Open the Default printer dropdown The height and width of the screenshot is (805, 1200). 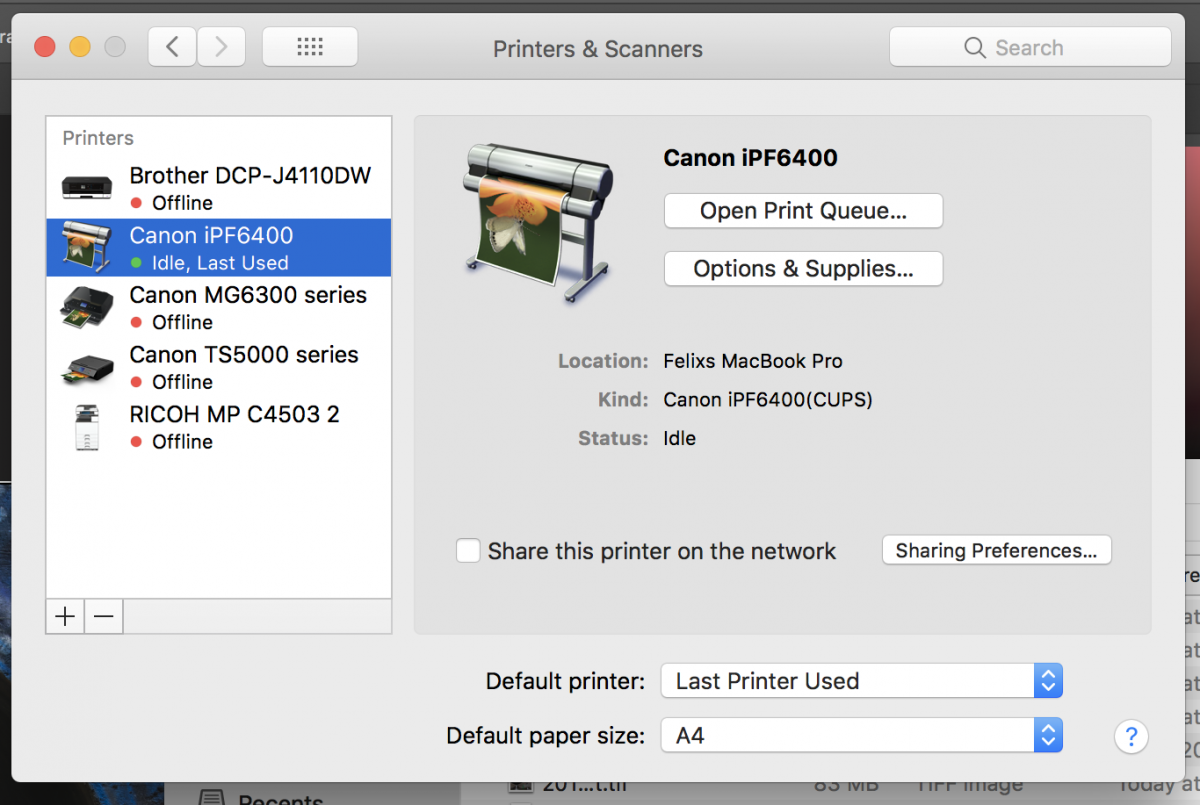(861, 681)
